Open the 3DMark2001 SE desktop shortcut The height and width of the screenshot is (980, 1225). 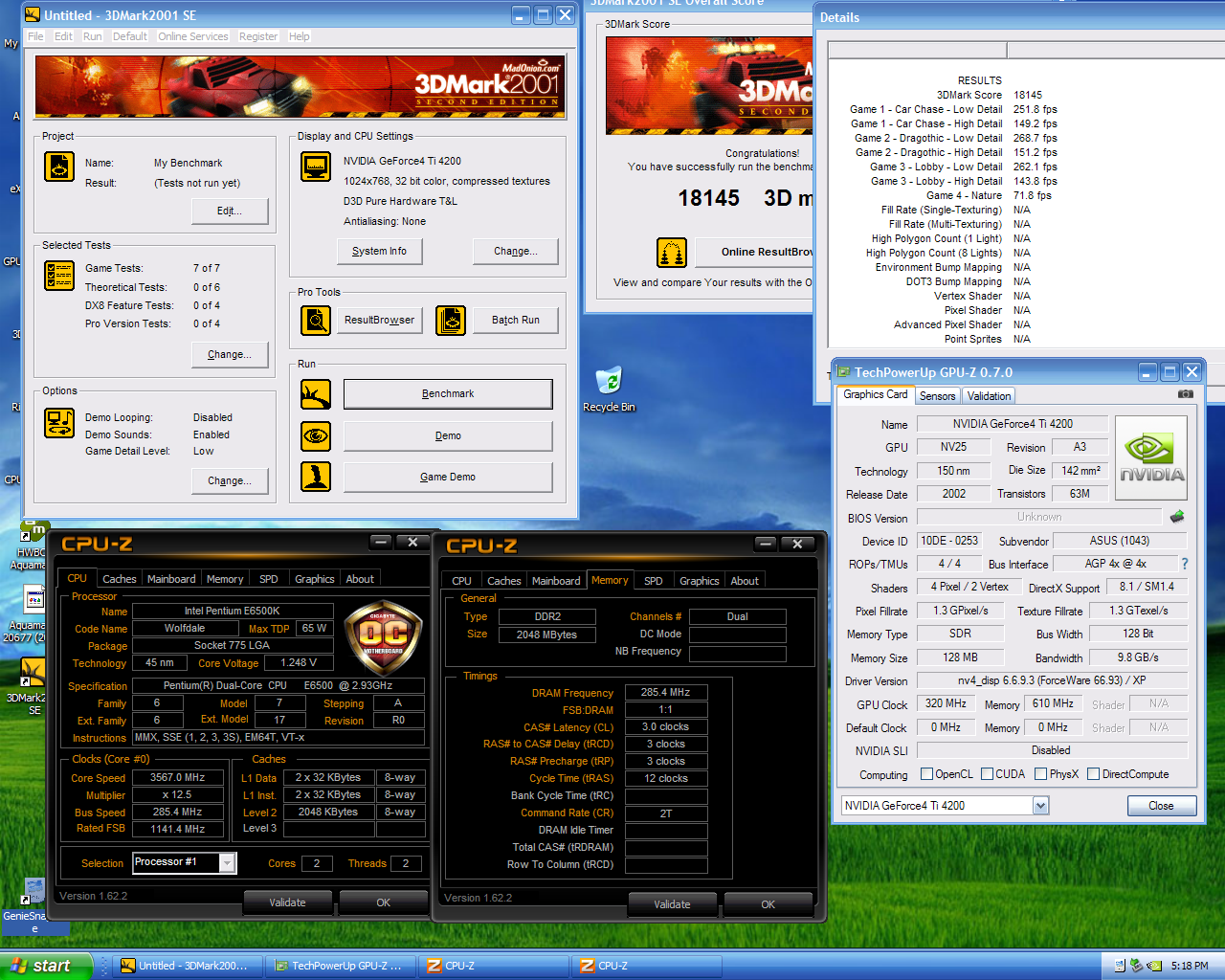point(33,686)
